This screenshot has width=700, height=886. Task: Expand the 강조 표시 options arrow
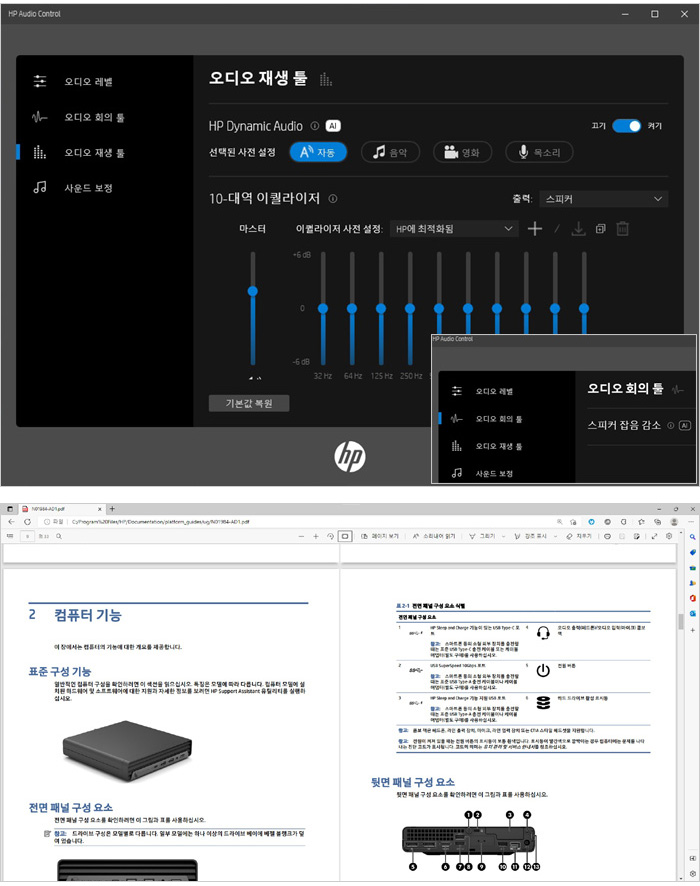coord(555,536)
